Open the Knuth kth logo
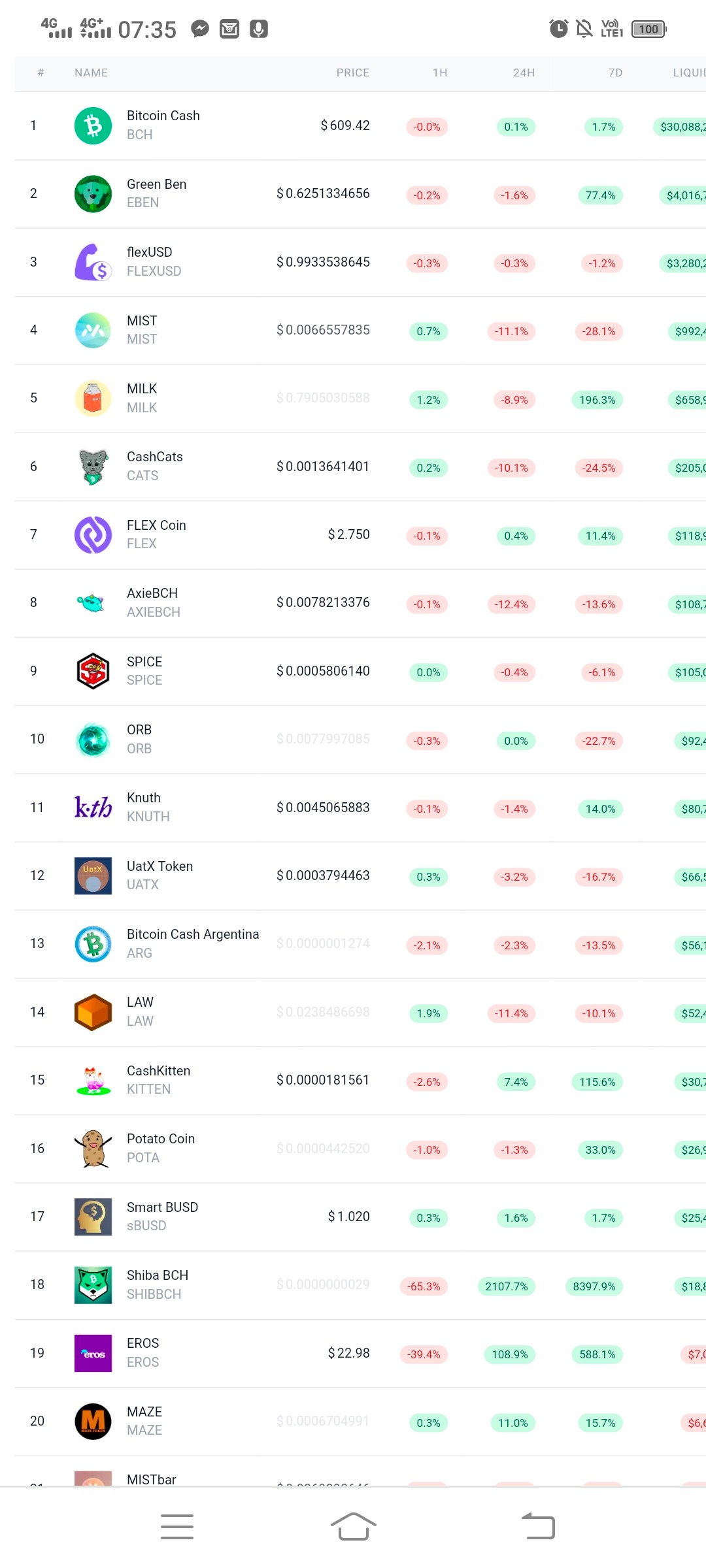 tap(93, 808)
